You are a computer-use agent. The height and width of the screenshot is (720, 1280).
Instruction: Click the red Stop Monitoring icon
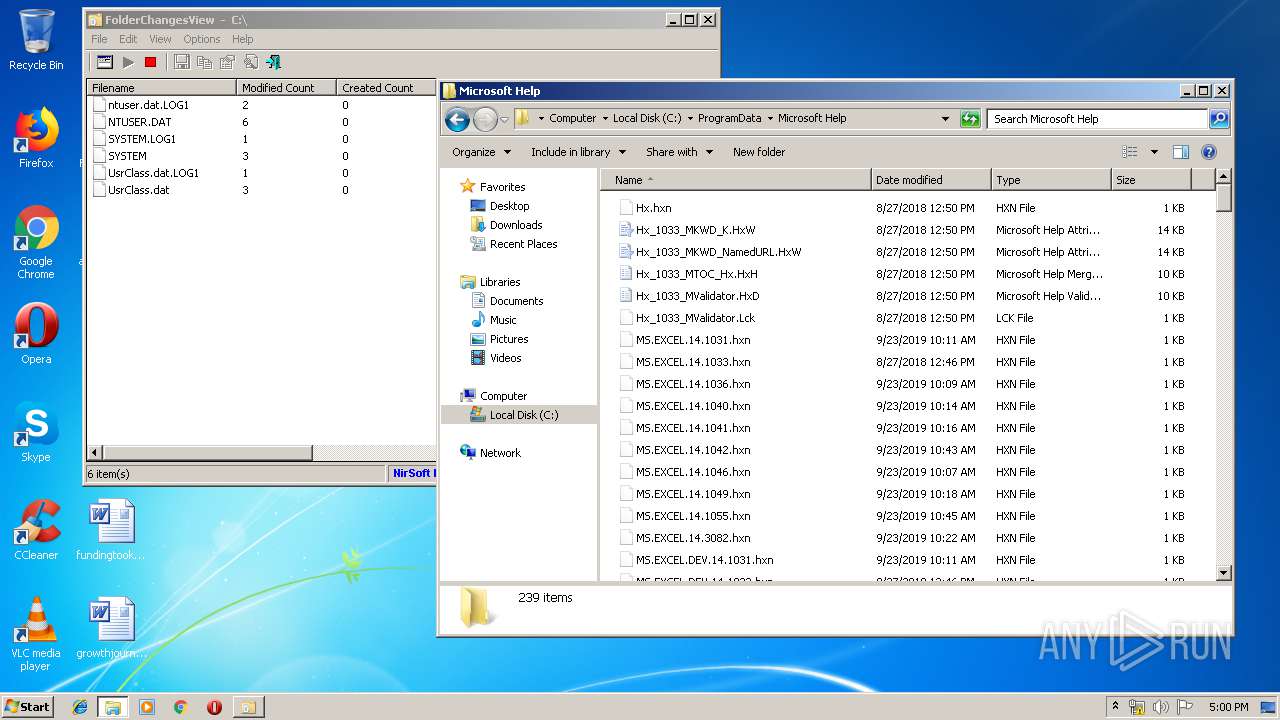(x=150, y=62)
